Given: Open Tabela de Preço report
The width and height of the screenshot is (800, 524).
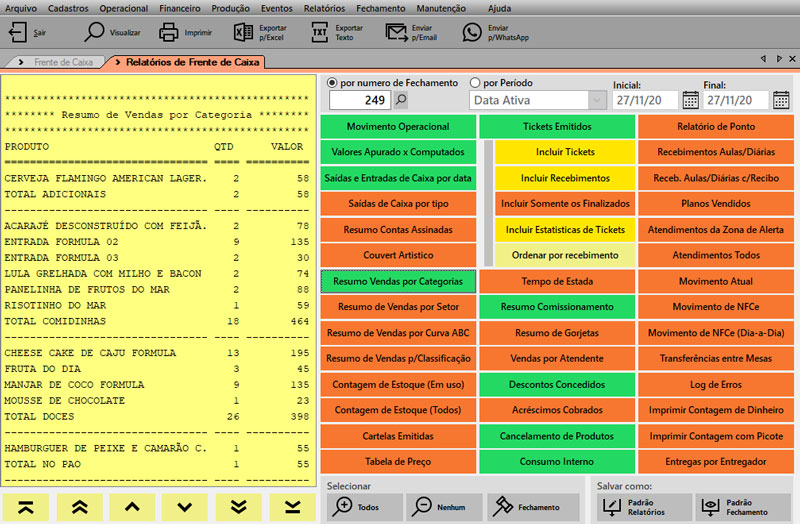Looking at the screenshot, I should click(398, 462).
